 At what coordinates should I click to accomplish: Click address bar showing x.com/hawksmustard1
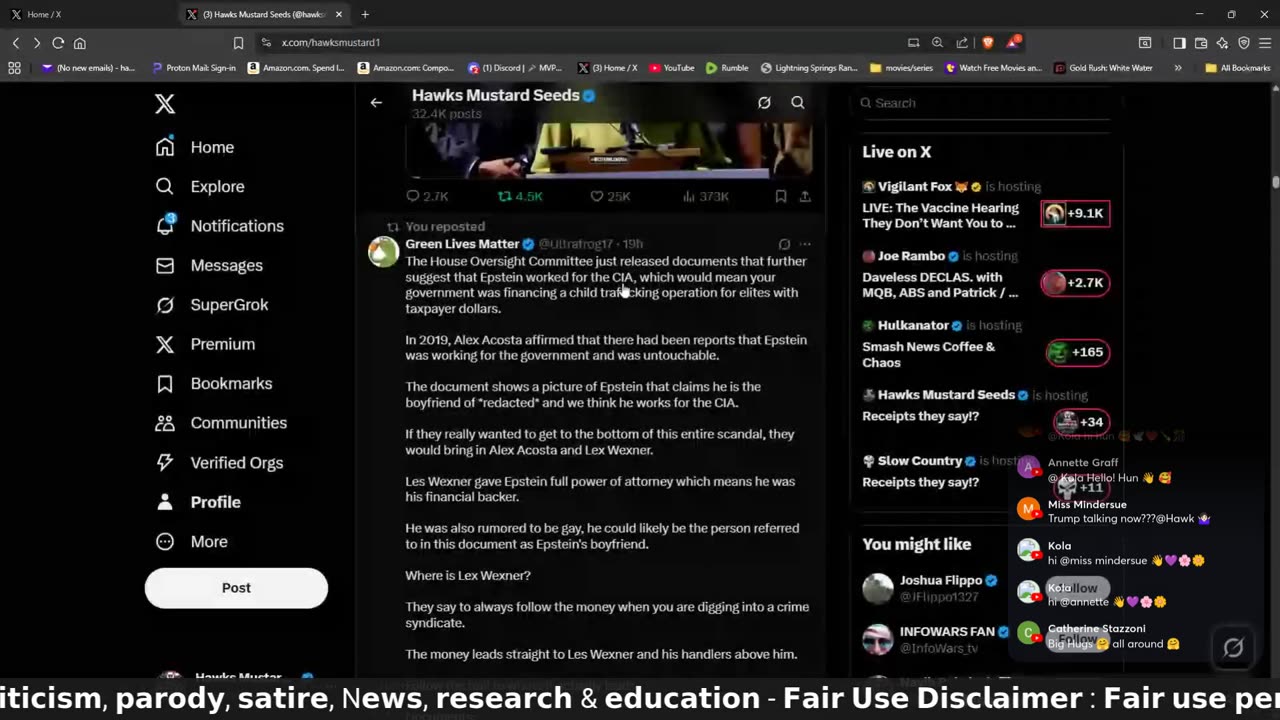tap(330, 43)
